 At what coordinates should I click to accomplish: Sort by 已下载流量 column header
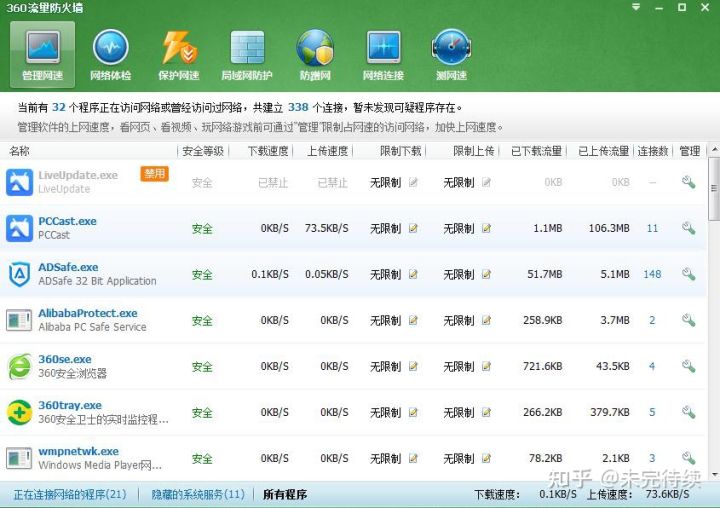click(536, 151)
